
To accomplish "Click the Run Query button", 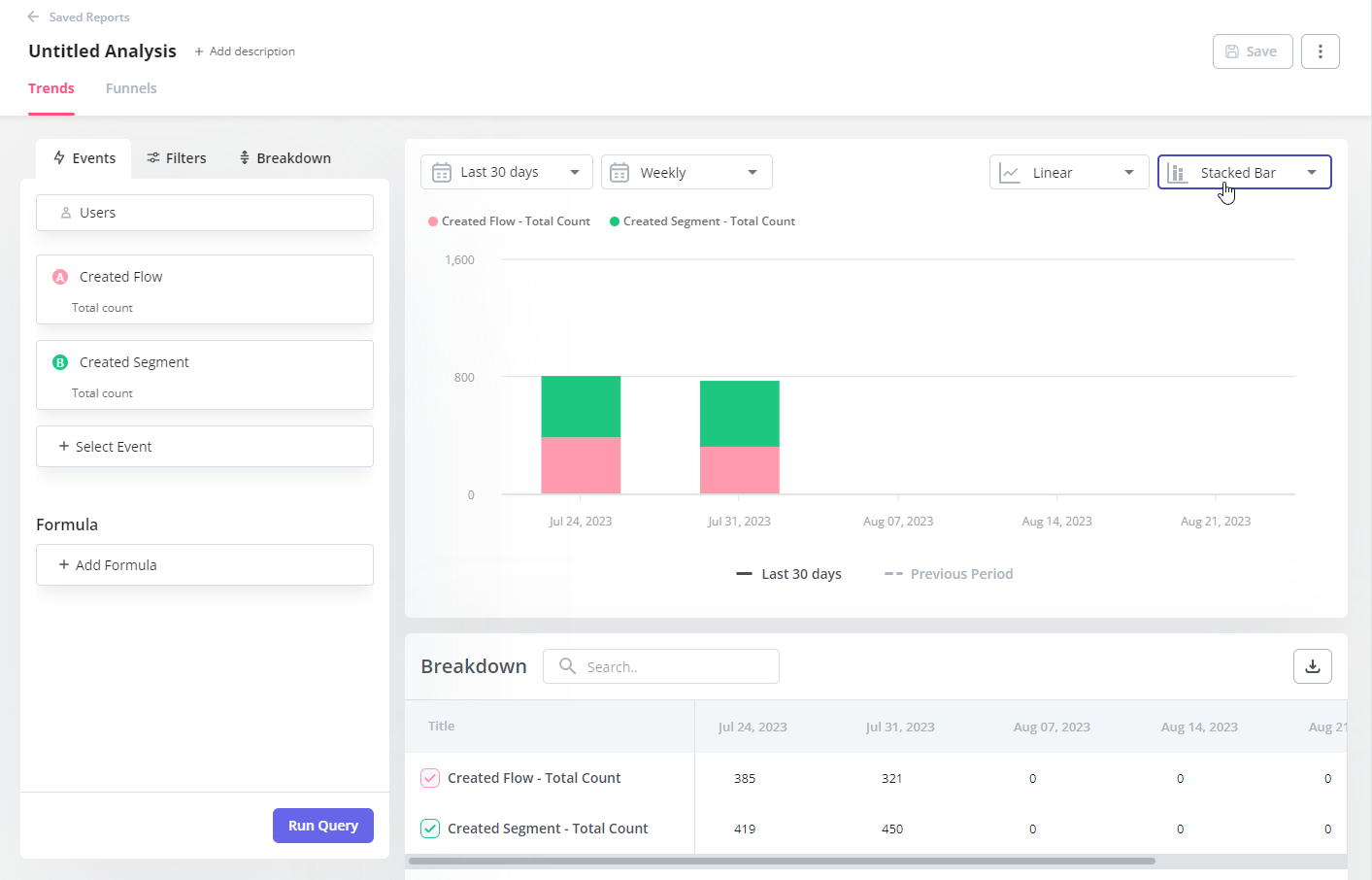I will pos(323,826).
